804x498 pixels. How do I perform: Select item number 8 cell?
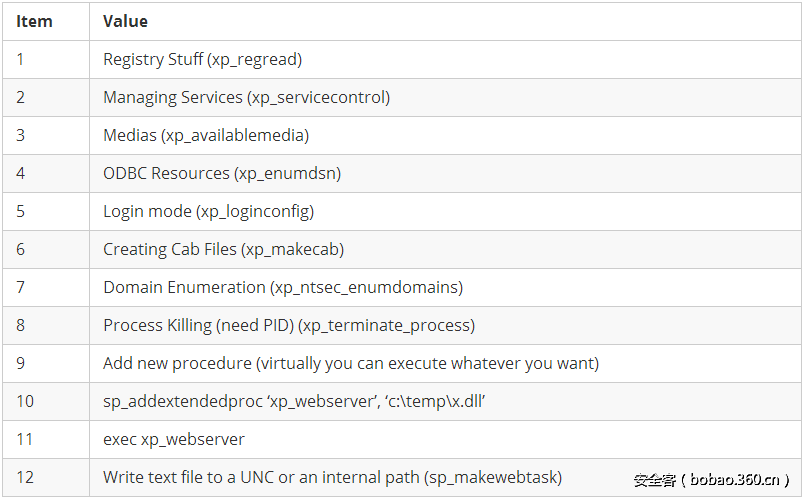21,326
